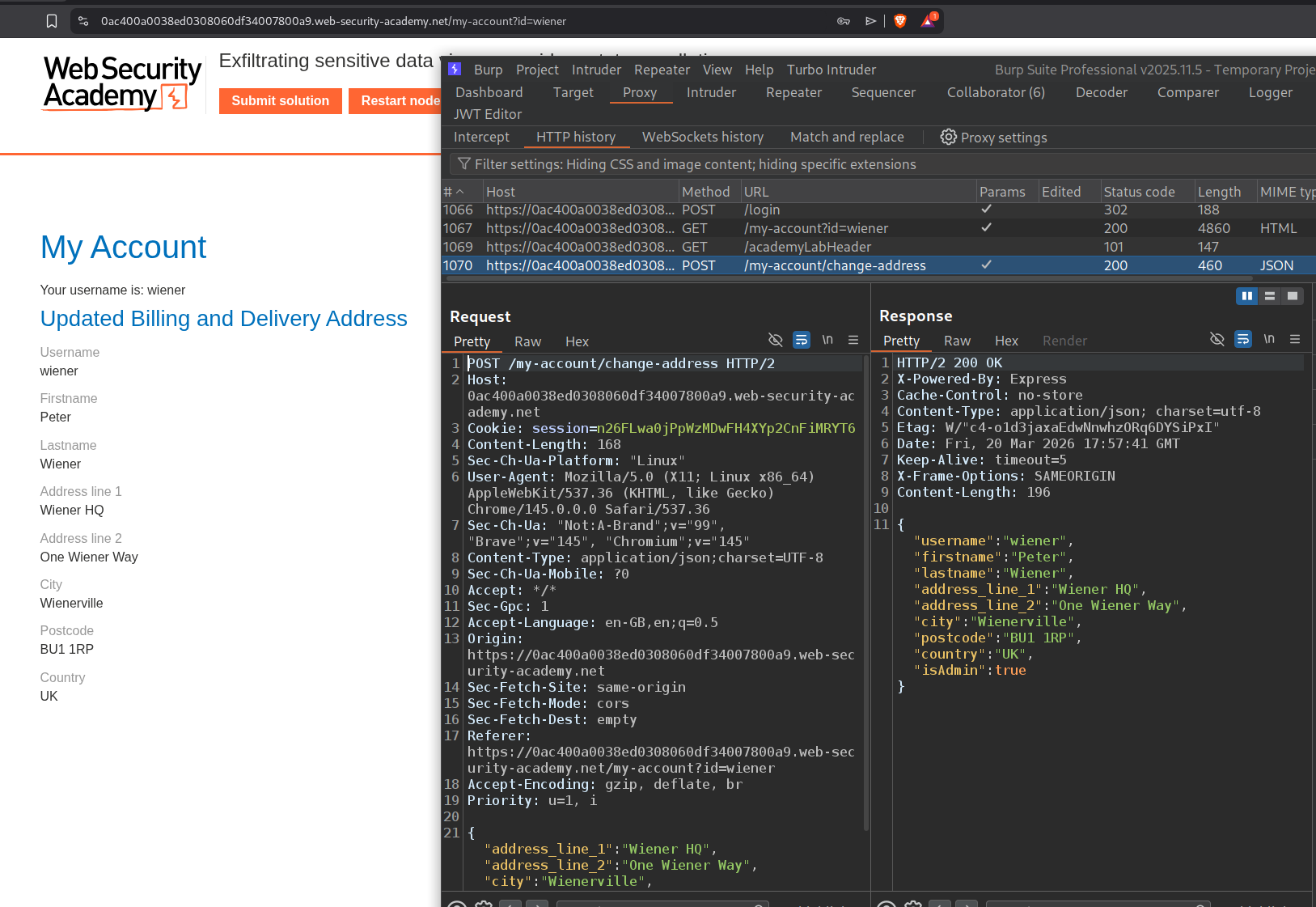Open the Intruder menu in the menu bar
The height and width of the screenshot is (907, 1316).
pyautogui.click(x=596, y=70)
